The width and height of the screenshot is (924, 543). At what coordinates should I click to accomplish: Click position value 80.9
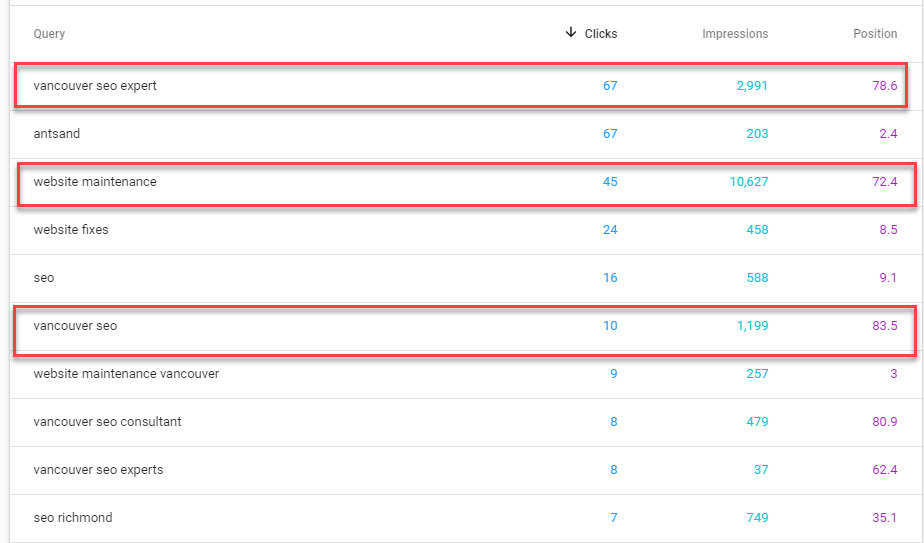click(885, 422)
